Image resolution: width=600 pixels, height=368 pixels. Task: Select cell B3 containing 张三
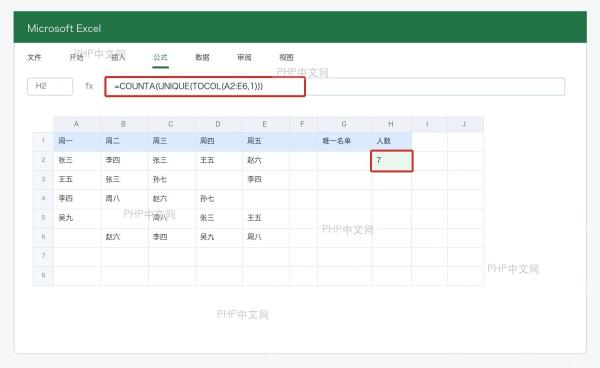124,179
